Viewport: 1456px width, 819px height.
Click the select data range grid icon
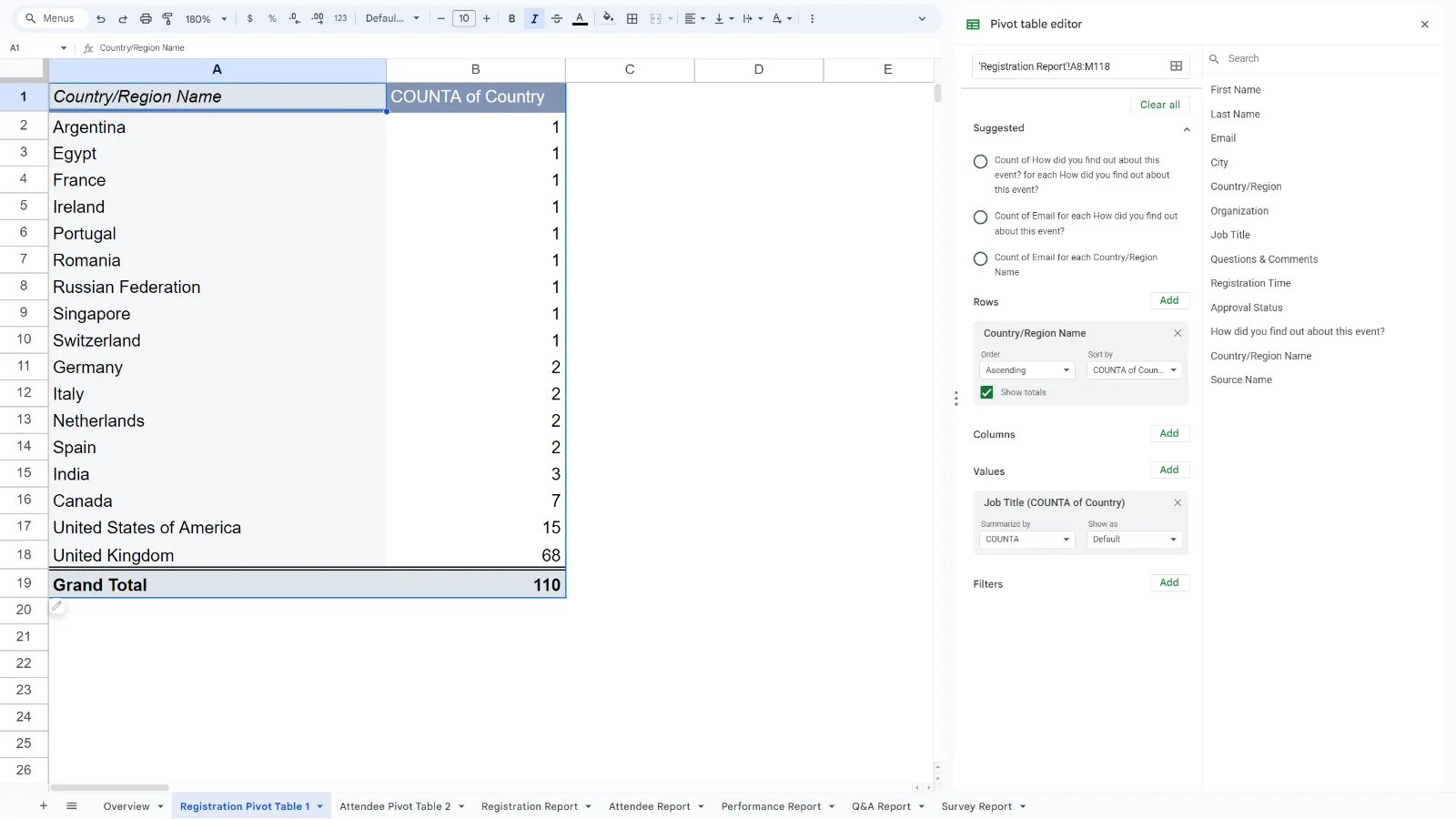(1176, 66)
